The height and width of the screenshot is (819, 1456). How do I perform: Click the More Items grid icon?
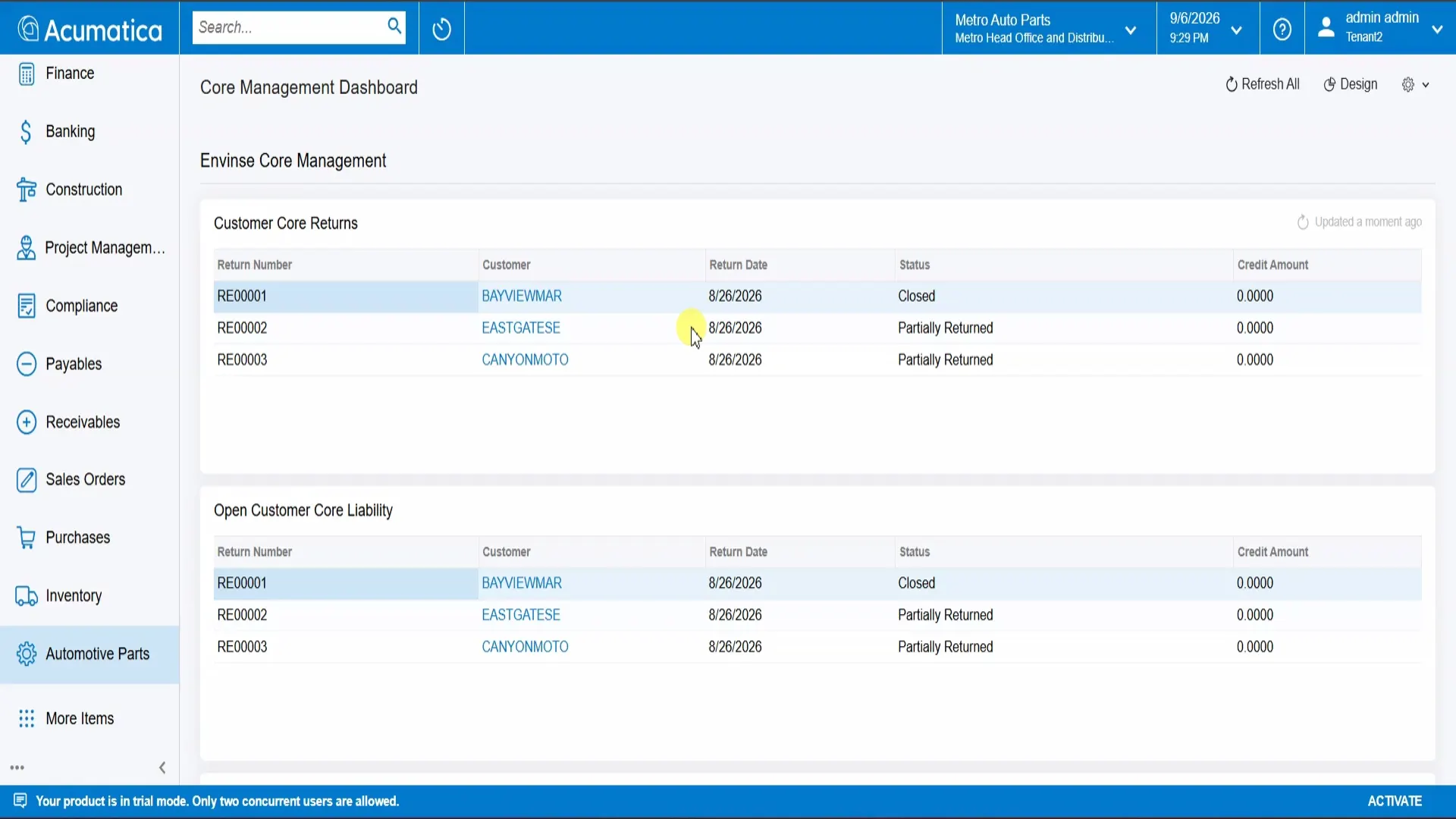[27, 719]
